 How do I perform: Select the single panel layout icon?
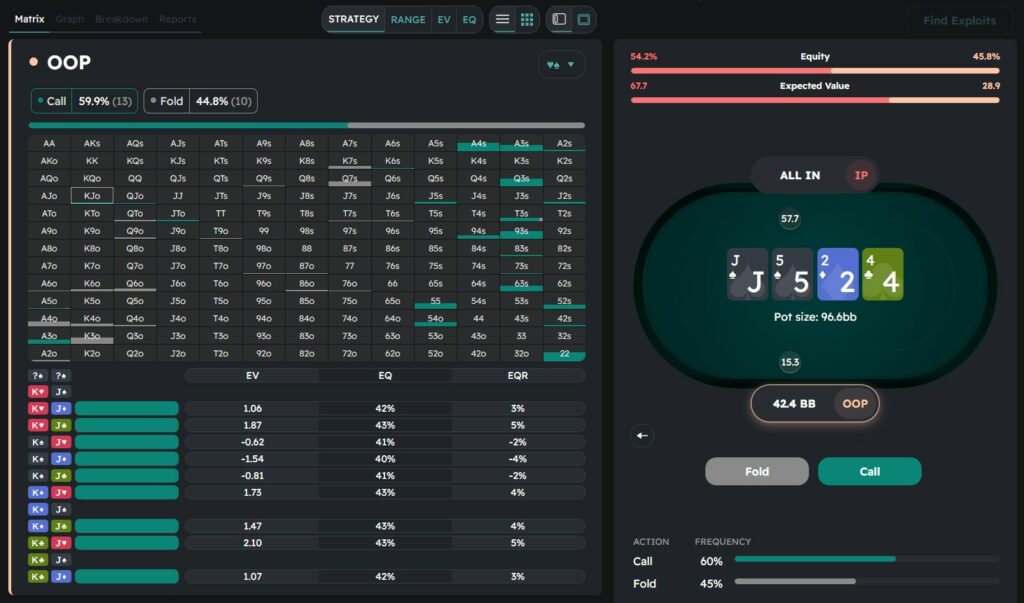coord(584,19)
